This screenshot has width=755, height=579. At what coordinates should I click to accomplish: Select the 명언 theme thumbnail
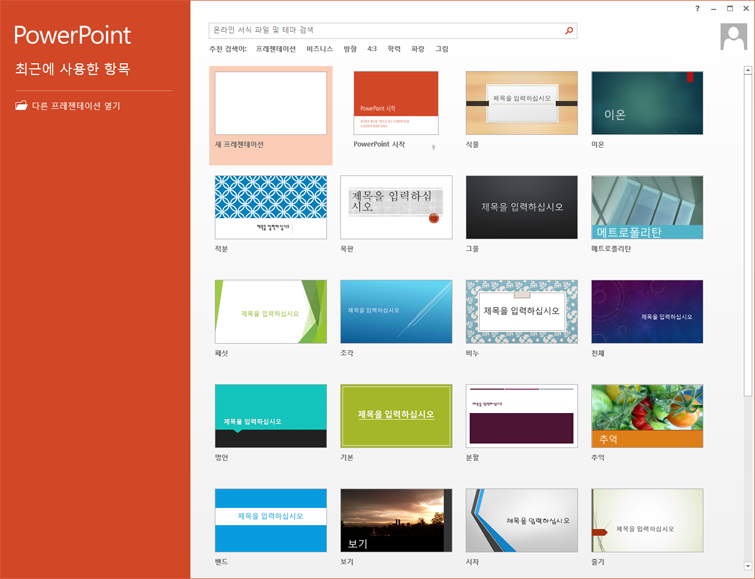click(271, 416)
